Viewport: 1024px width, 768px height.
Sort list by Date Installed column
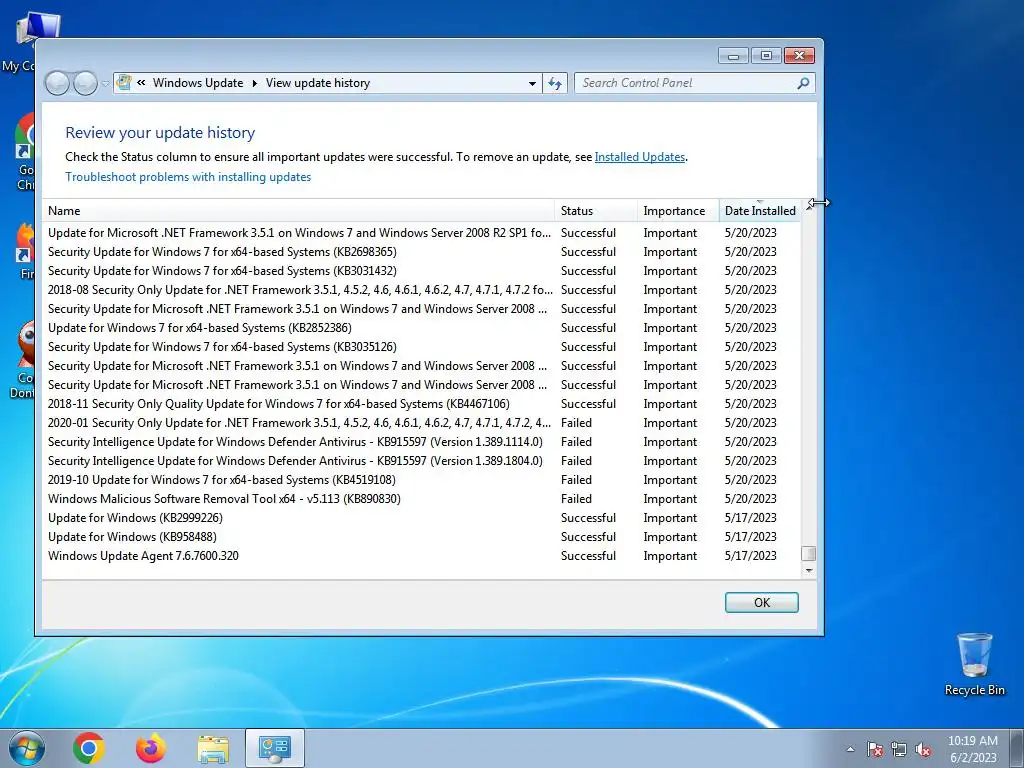tap(760, 211)
